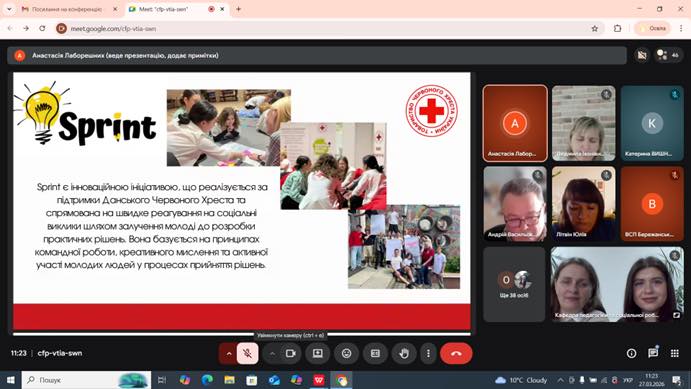Screen dimensions: 691x389
Task: Open Task View on taskbar
Action: [x=162, y=380]
